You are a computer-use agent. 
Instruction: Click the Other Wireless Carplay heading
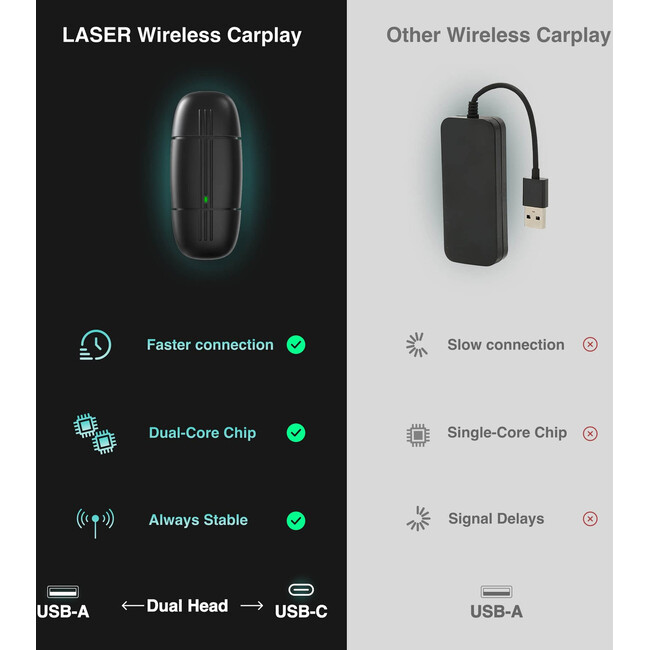click(x=498, y=36)
